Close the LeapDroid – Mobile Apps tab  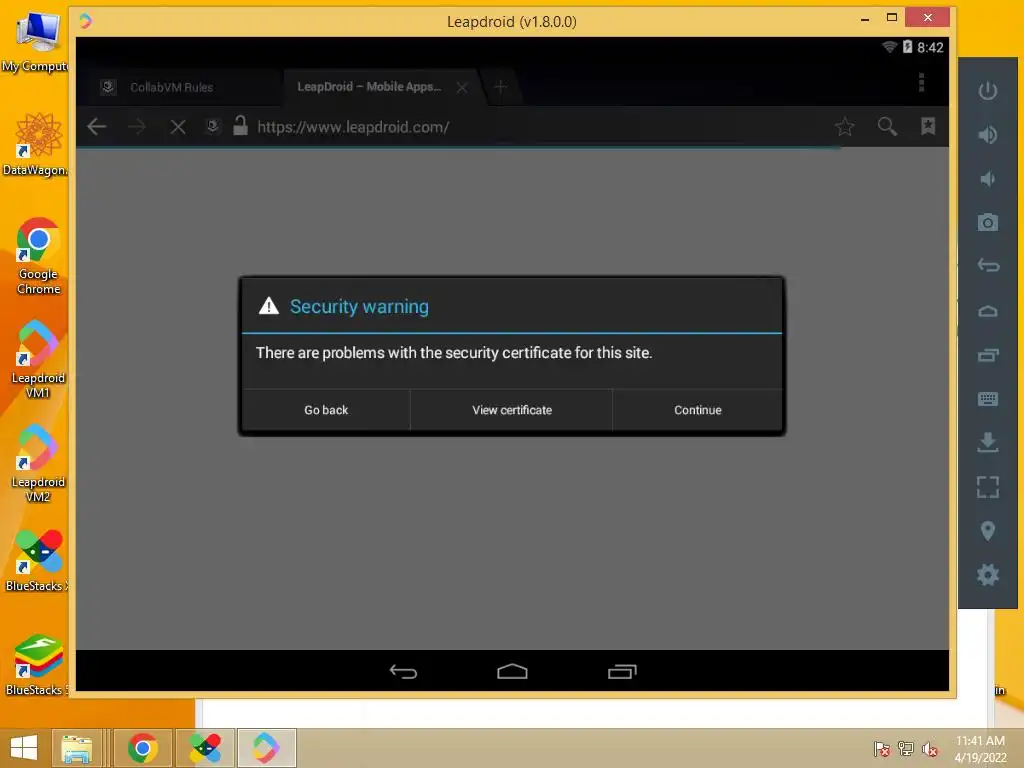[462, 87]
